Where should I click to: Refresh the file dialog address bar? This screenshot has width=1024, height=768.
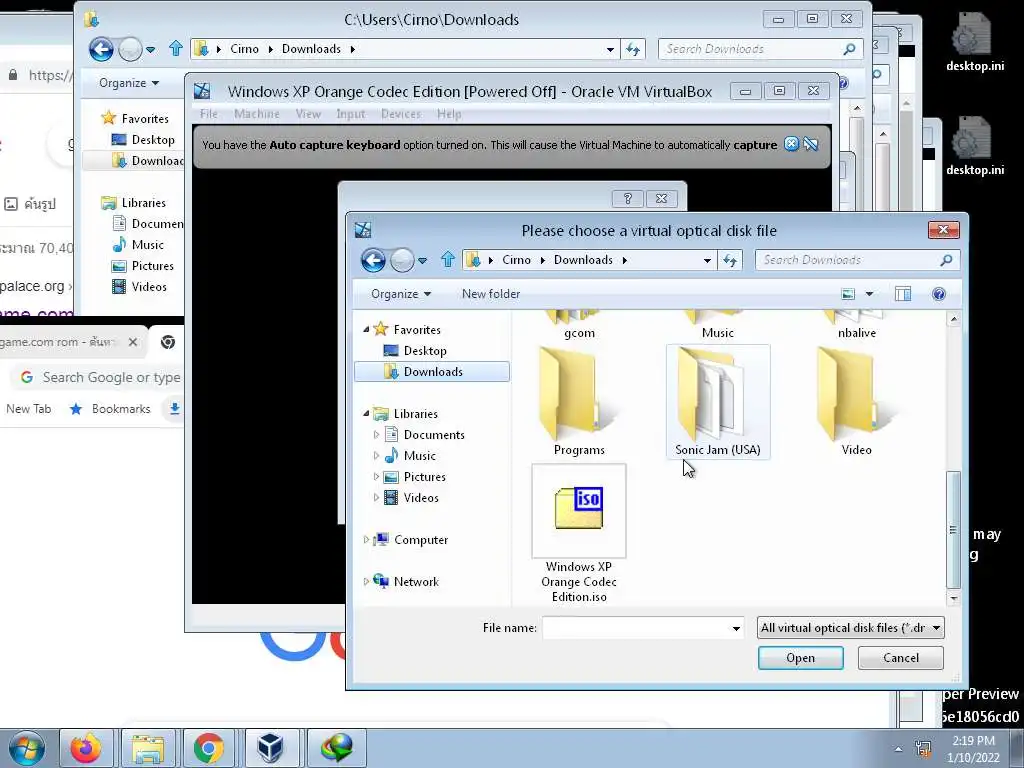coord(730,260)
